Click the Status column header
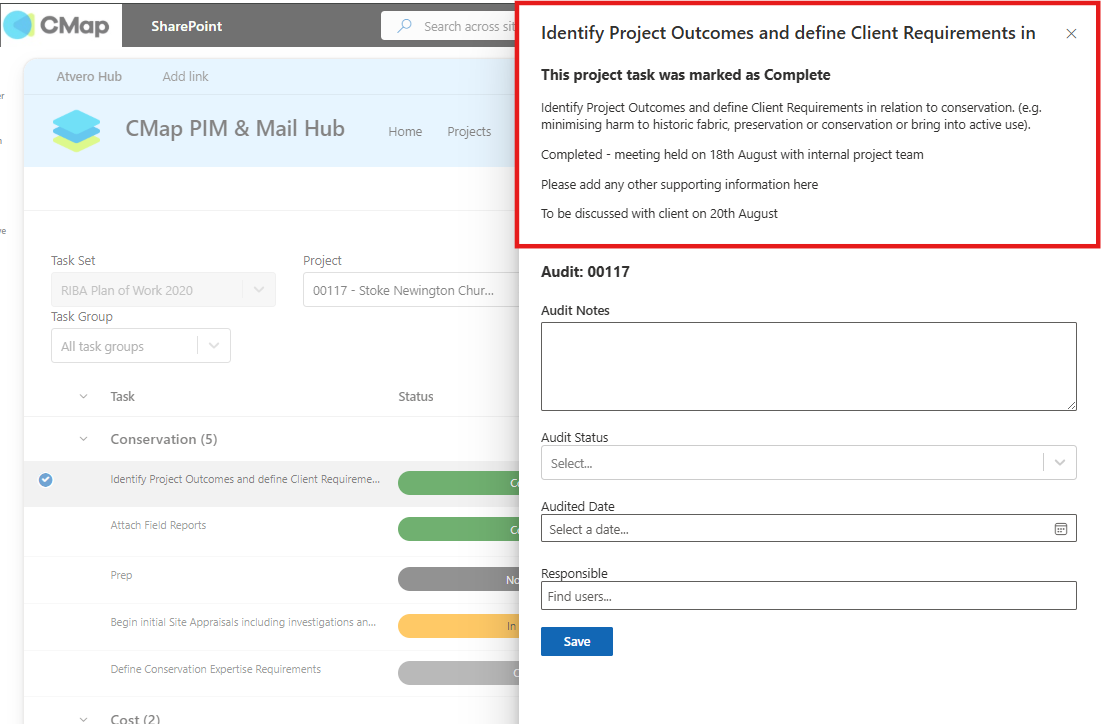The image size is (1101, 724). pos(416,396)
